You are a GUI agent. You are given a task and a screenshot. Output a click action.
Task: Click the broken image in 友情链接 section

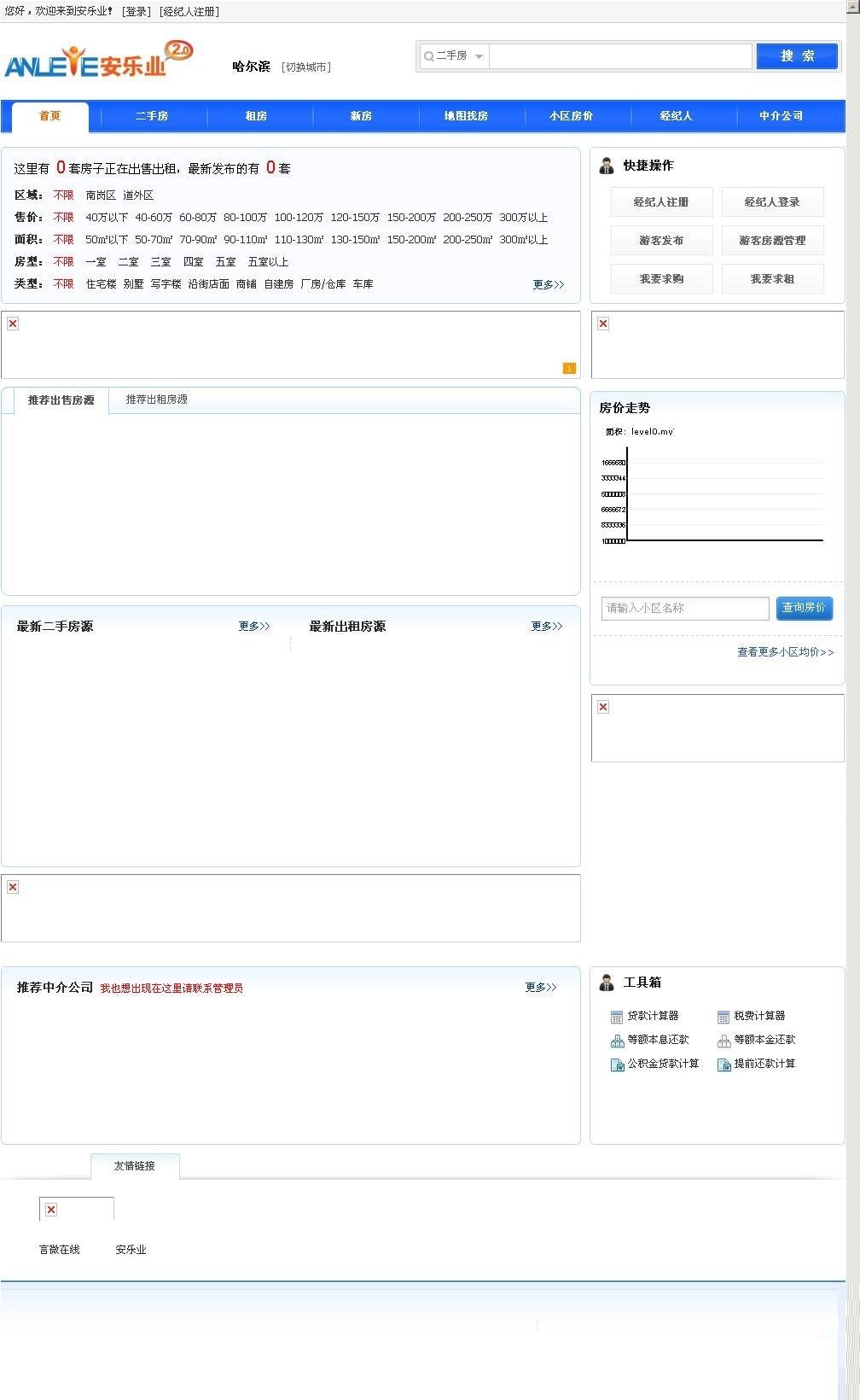pyautogui.click(x=51, y=1209)
